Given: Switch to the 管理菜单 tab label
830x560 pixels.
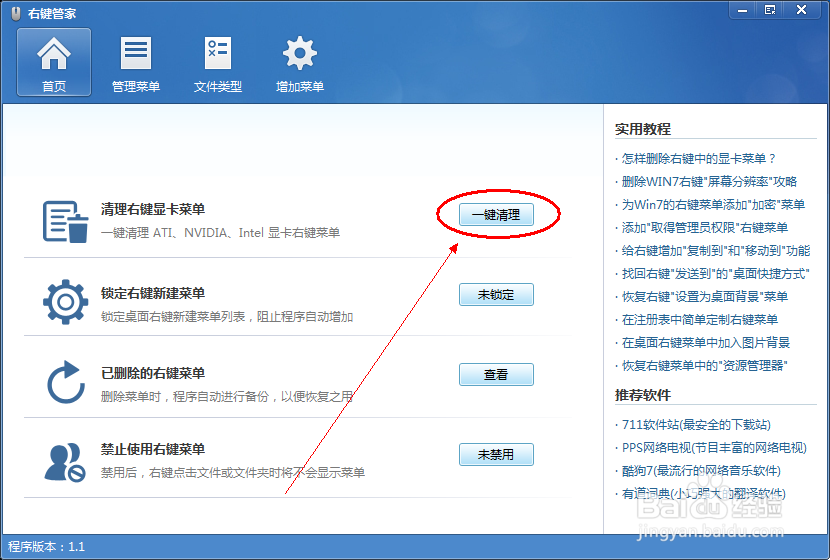Looking at the screenshot, I should 136,86.
